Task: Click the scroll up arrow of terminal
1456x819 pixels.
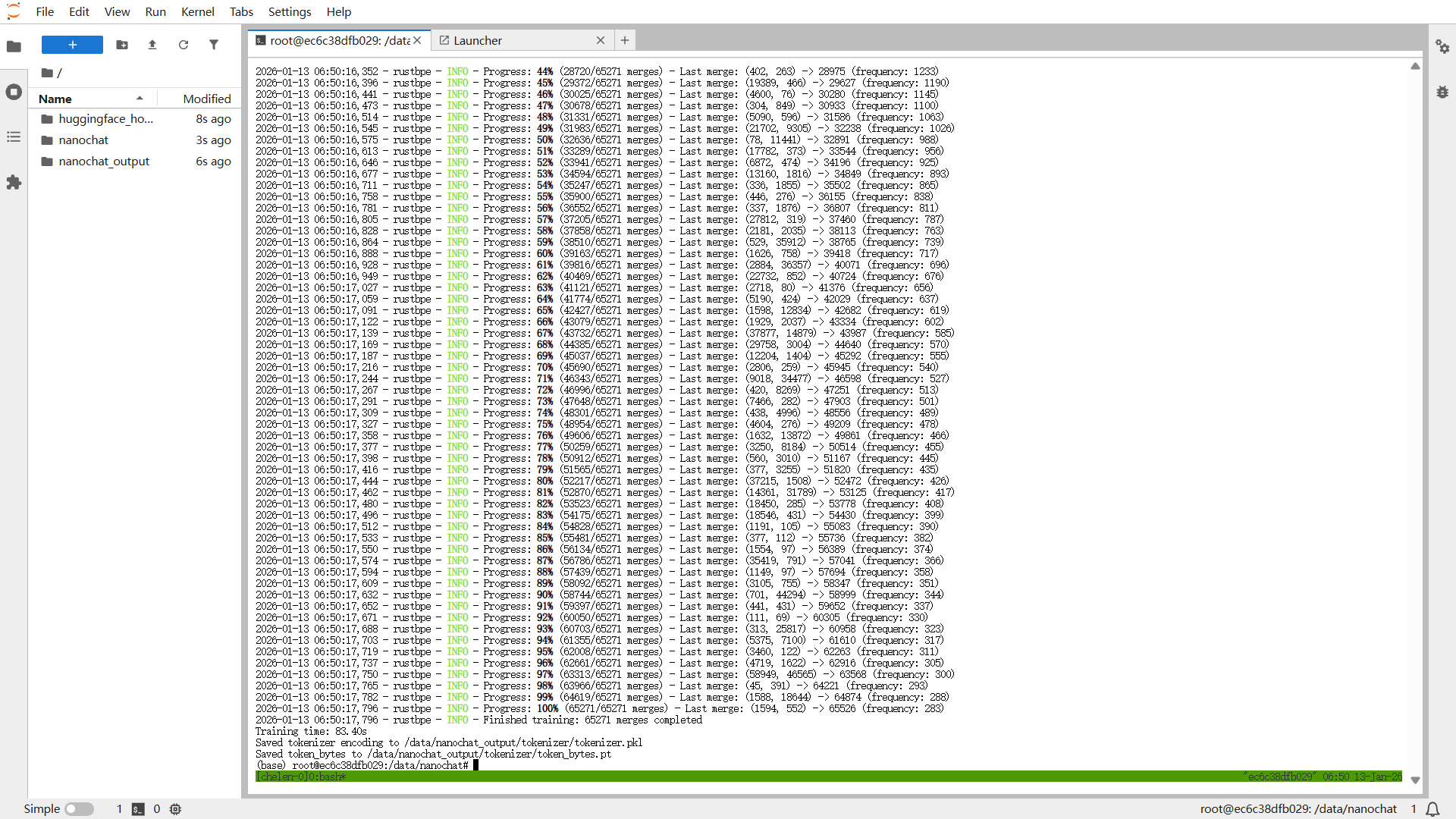Action: tap(1415, 67)
